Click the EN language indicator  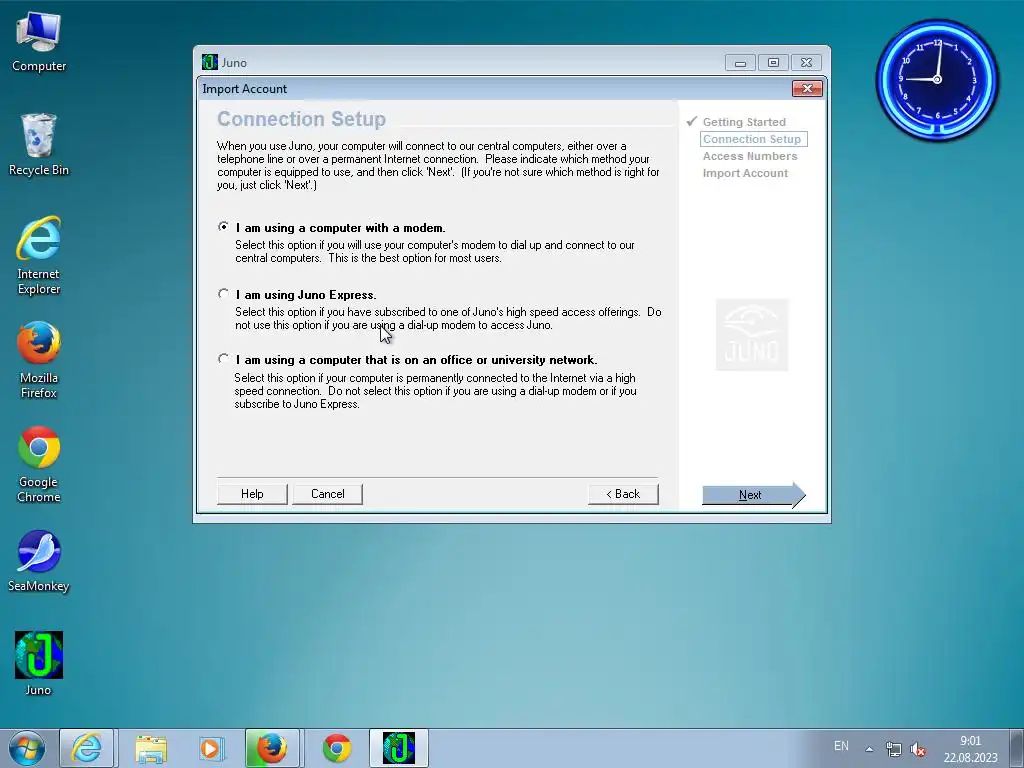841,746
